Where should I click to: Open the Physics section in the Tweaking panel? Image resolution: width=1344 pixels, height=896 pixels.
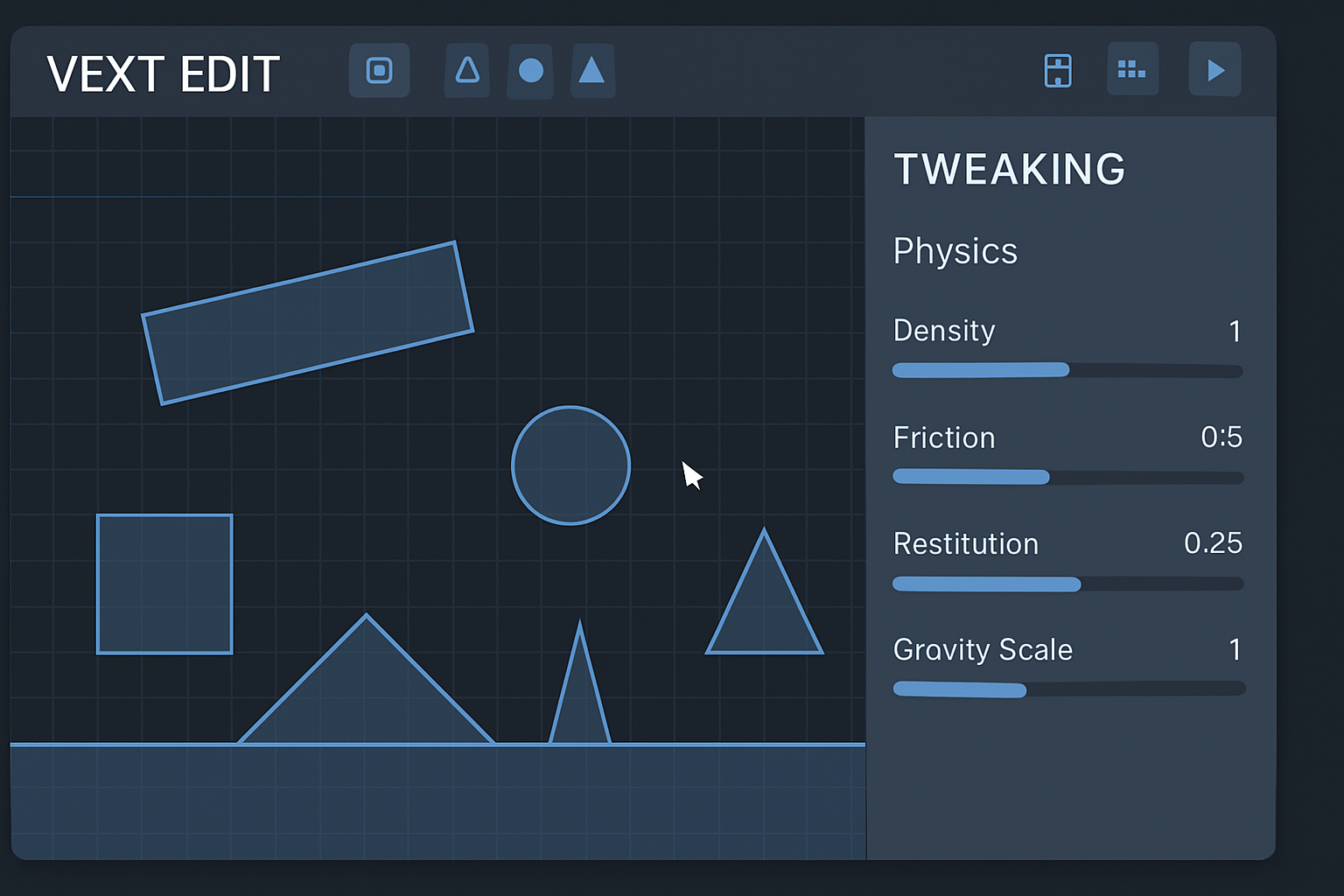pyautogui.click(x=955, y=251)
